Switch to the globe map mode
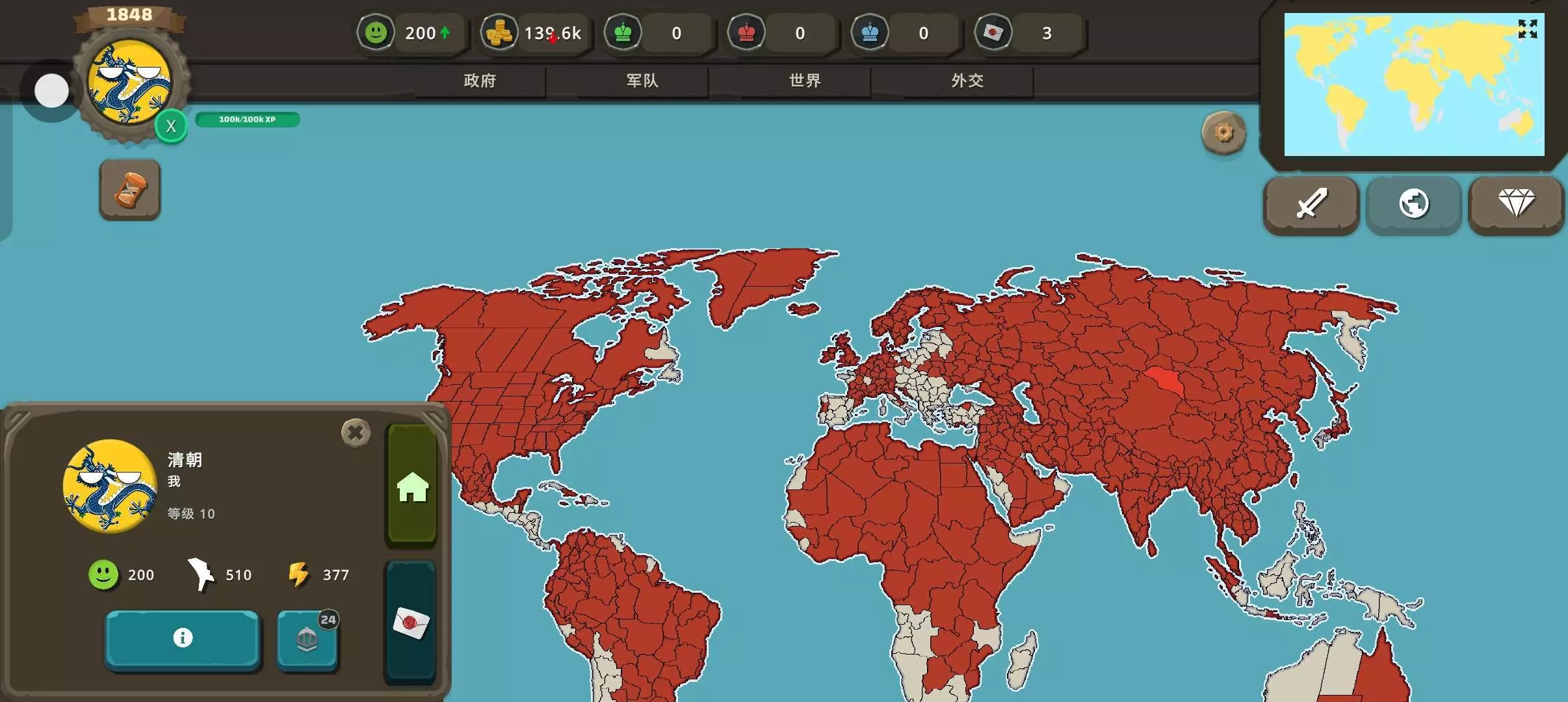Viewport: 1568px width, 702px height. click(1414, 204)
